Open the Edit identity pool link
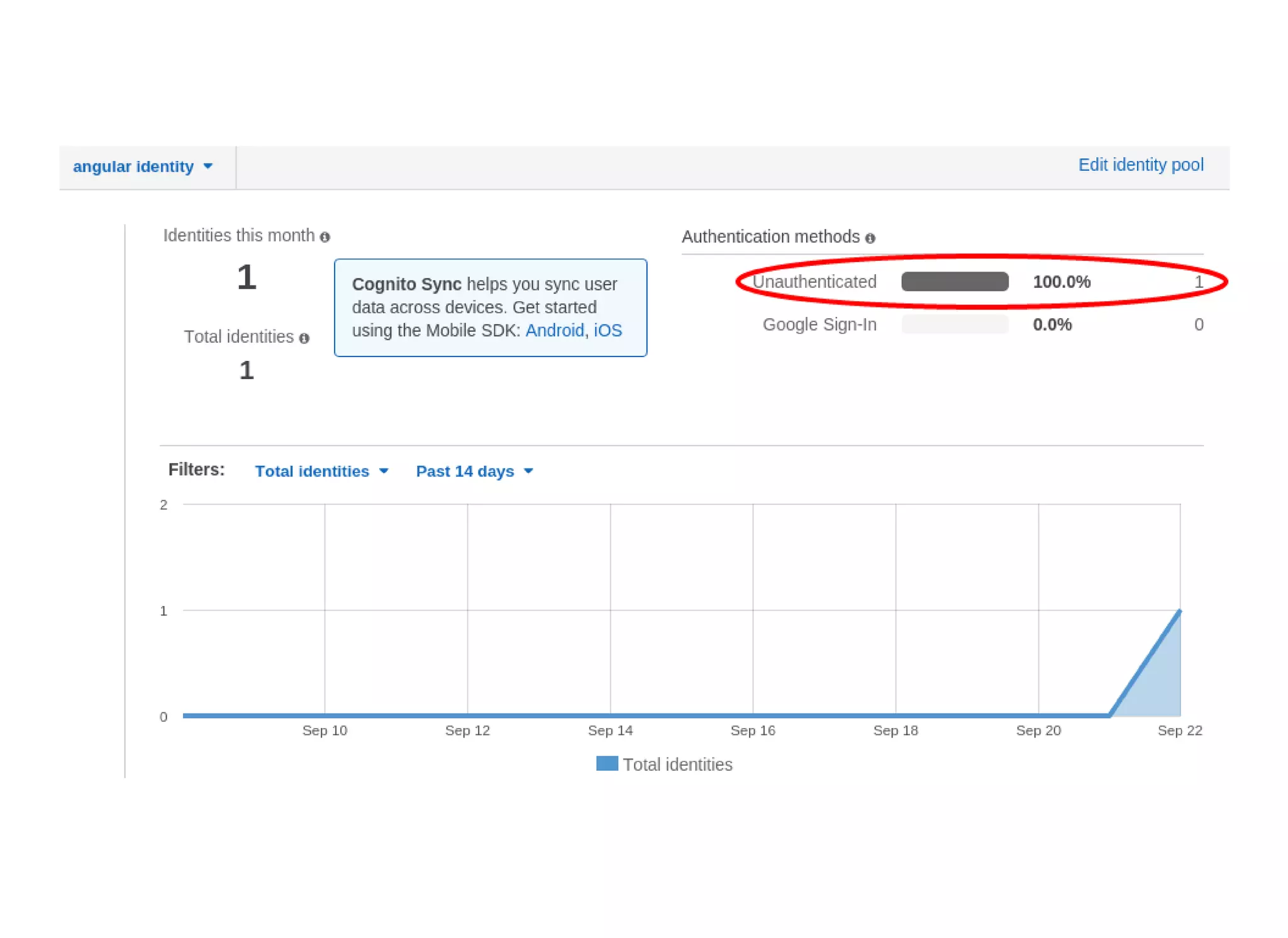This screenshot has width=1288, height=938. point(1140,165)
